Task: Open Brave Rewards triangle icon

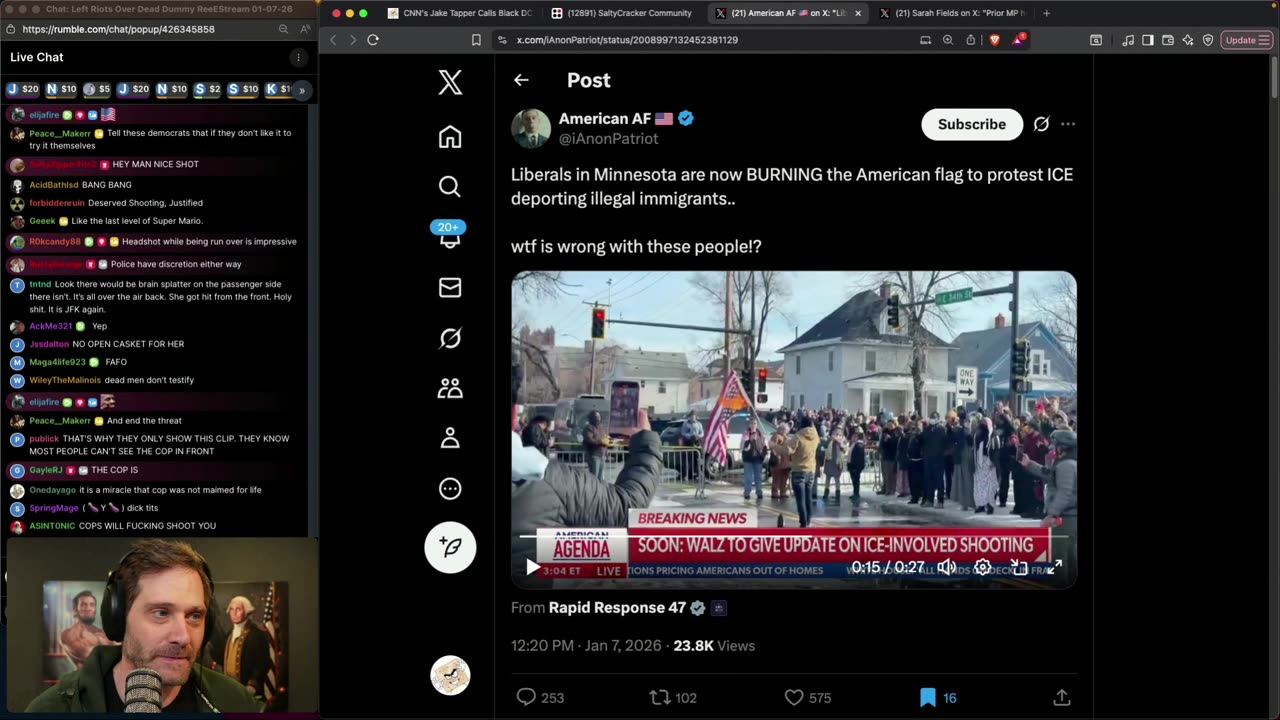Action: (x=1018, y=40)
